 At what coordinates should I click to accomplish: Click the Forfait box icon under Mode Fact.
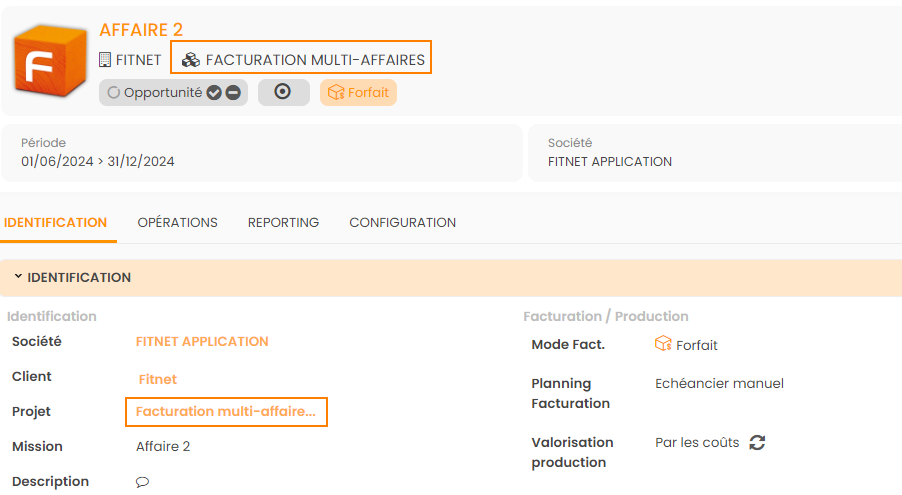663,344
